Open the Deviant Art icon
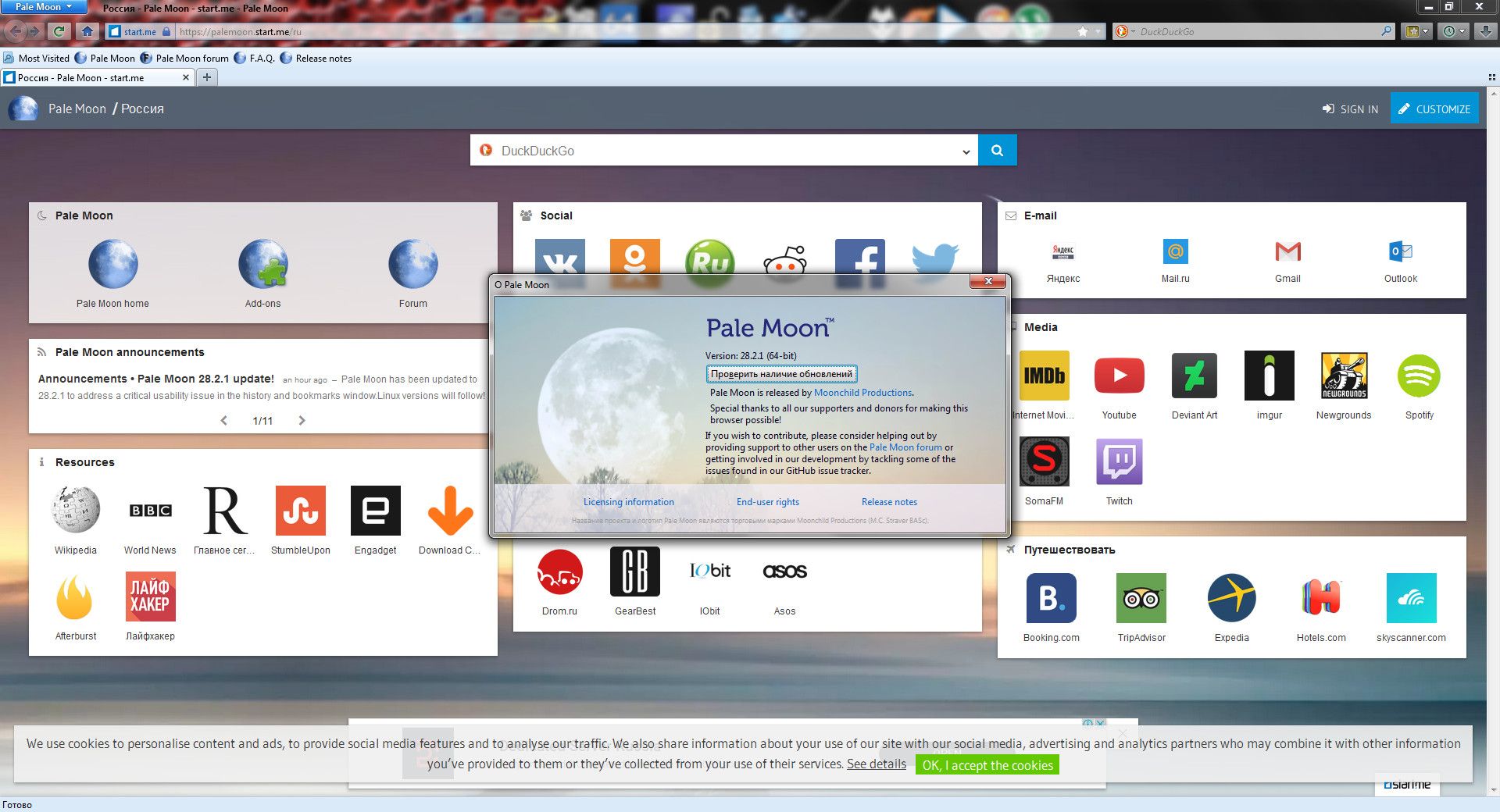This screenshot has width=1500, height=812. pos(1194,376)
